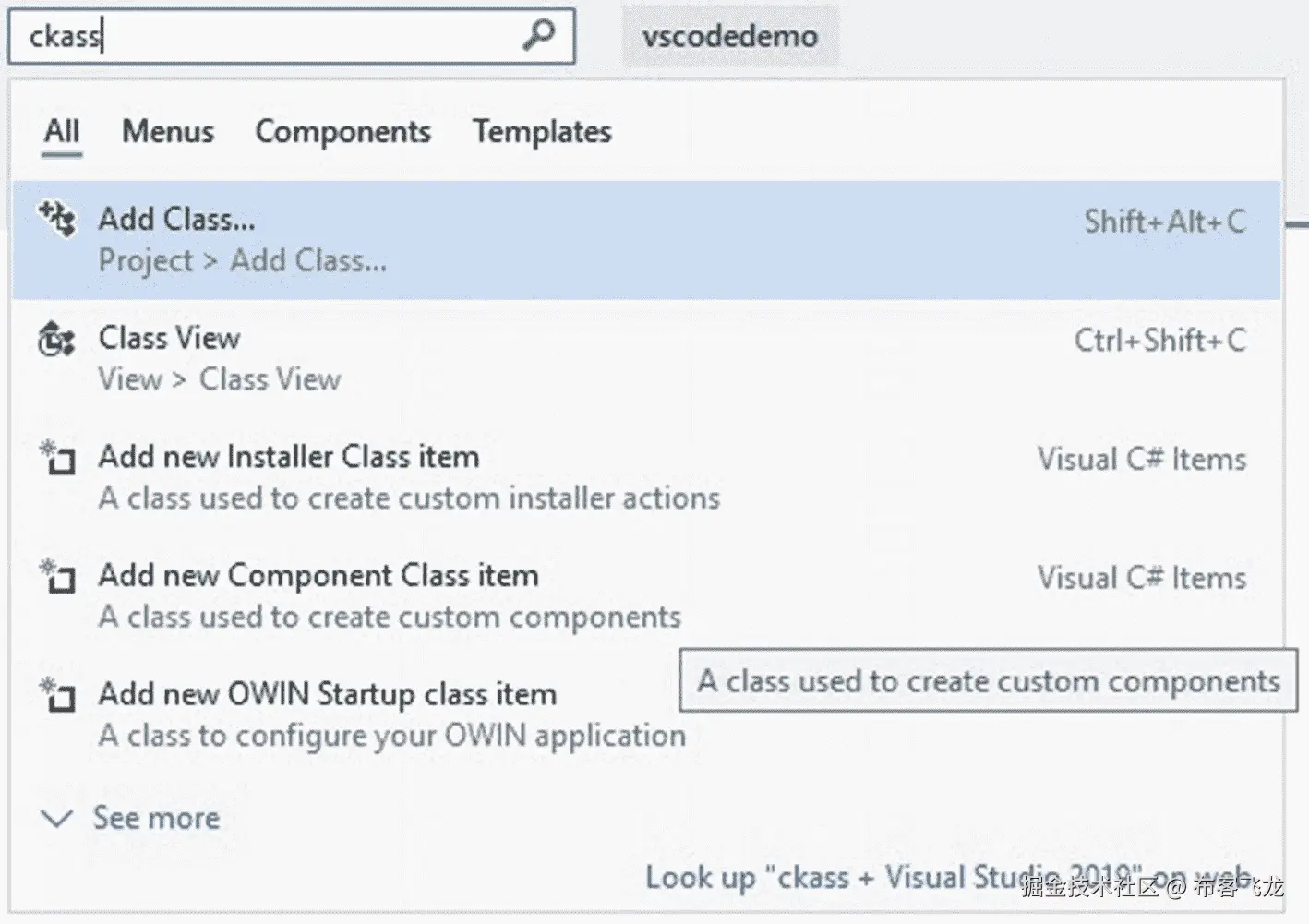Click the Component Class template icon
The height and width of the screenshot is (924, 1309).
[57, 576]
